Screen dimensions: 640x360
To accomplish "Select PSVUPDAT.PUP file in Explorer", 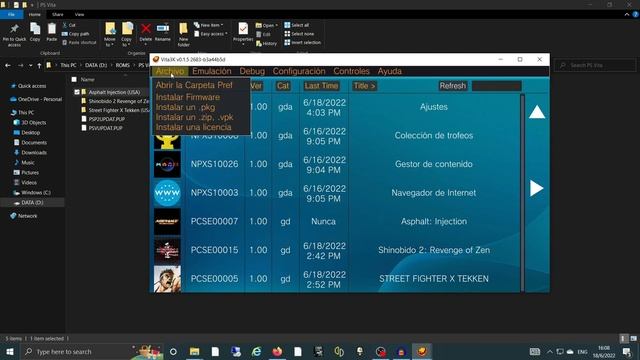I will coord(102,128).
